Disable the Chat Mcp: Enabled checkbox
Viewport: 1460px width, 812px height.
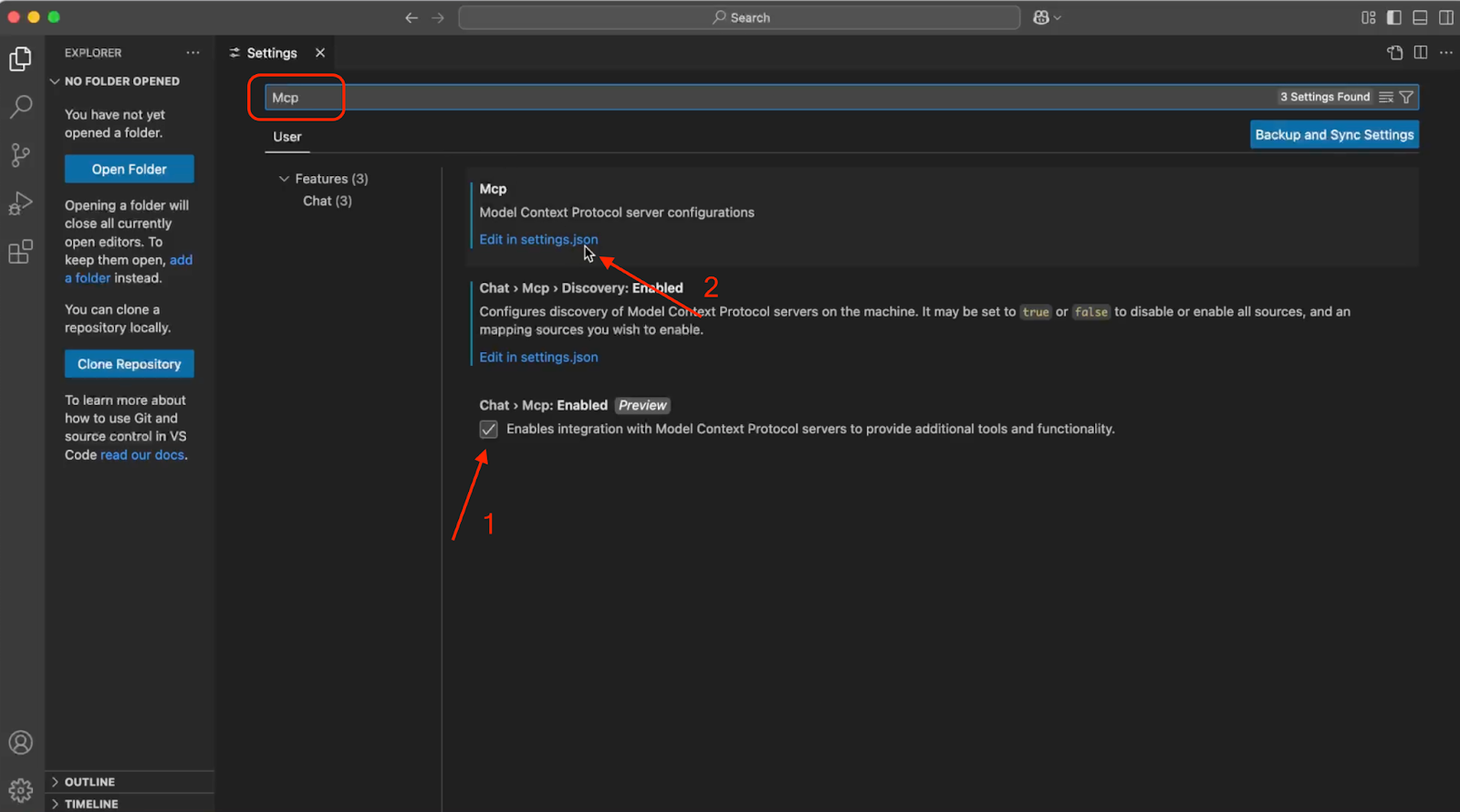pyautogui.click(x=489, y=430)
